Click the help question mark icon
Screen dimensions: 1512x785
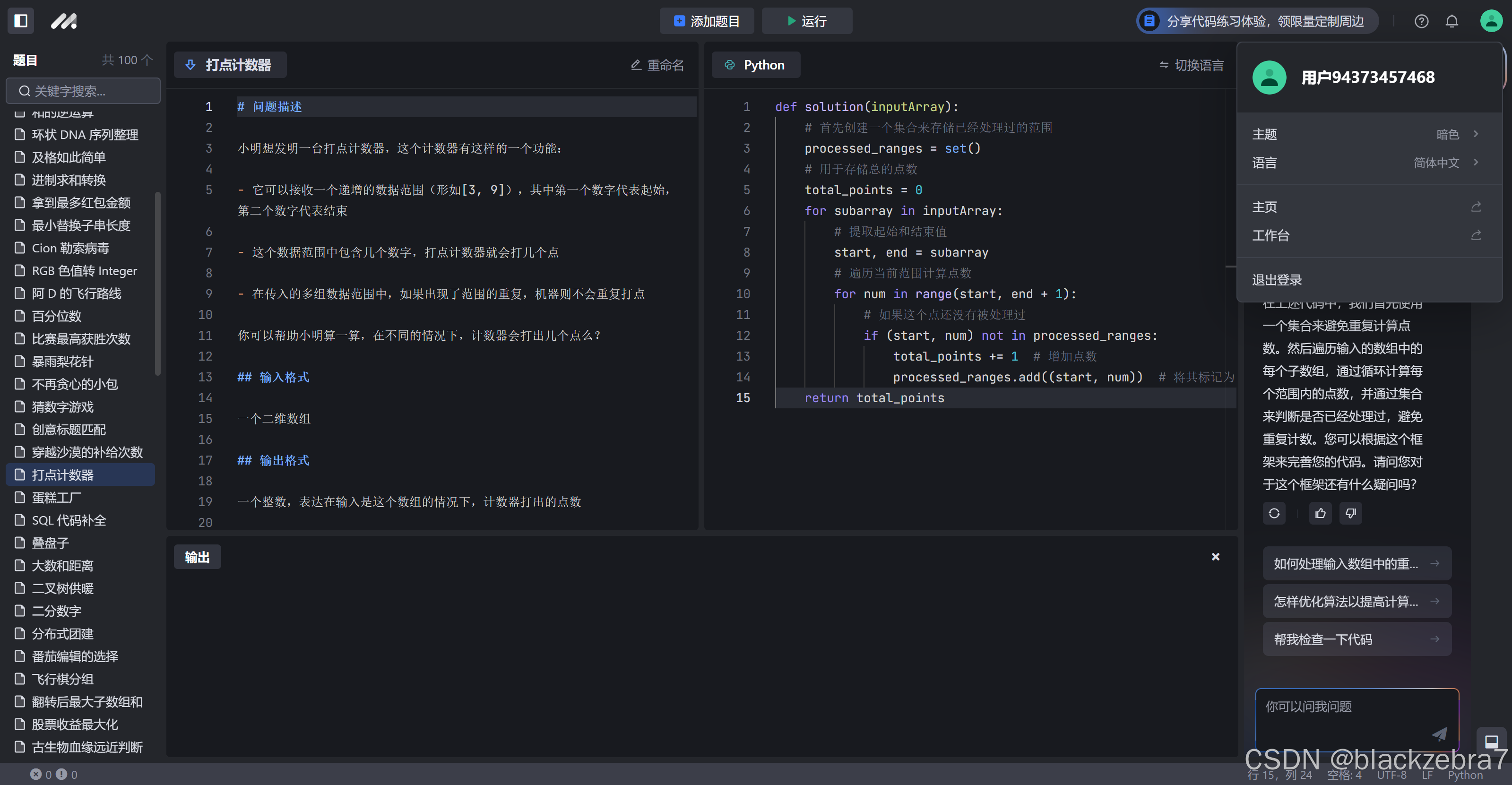(1421, 22)
